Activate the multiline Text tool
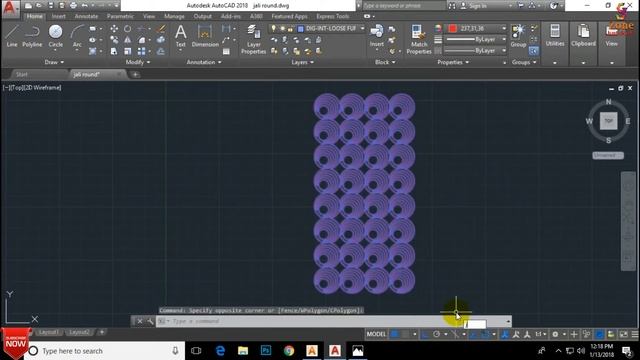Image resolution: width=640 pixels, height=360 pixels. click(x=180, y=36)
